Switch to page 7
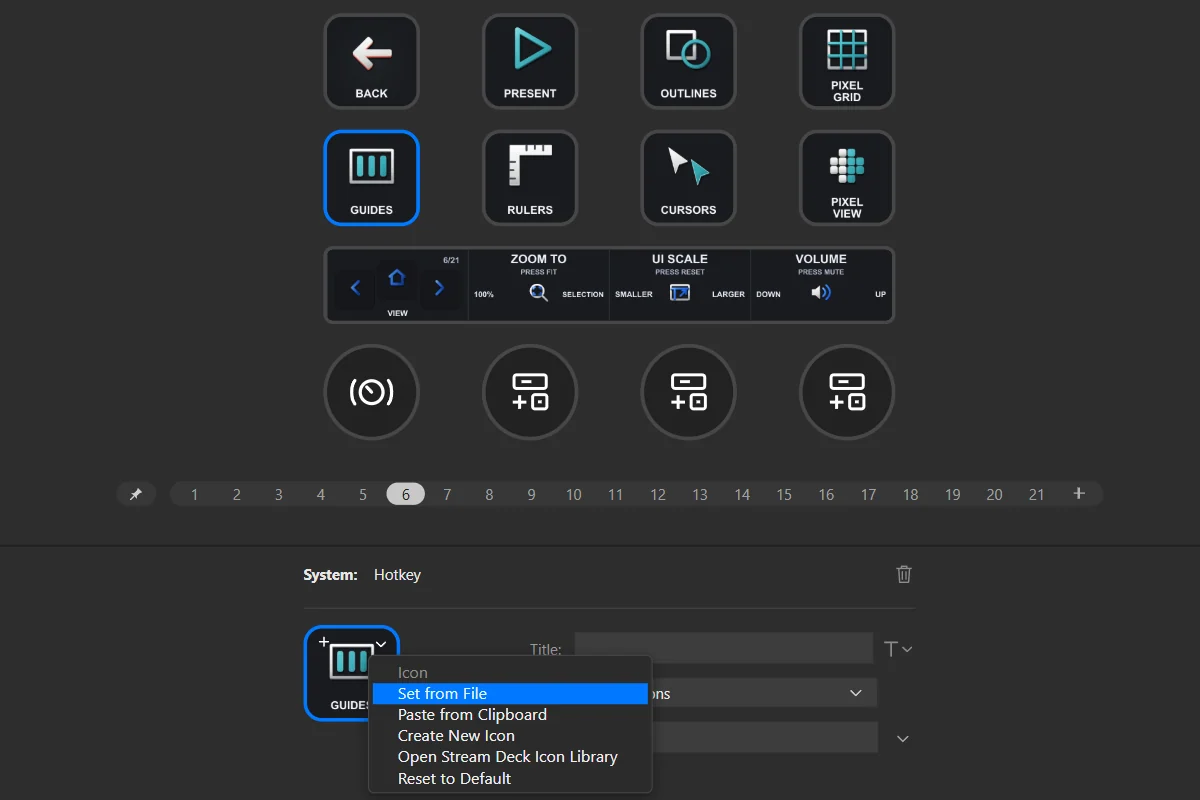The image size is (1200, 800). coord(447,494)
